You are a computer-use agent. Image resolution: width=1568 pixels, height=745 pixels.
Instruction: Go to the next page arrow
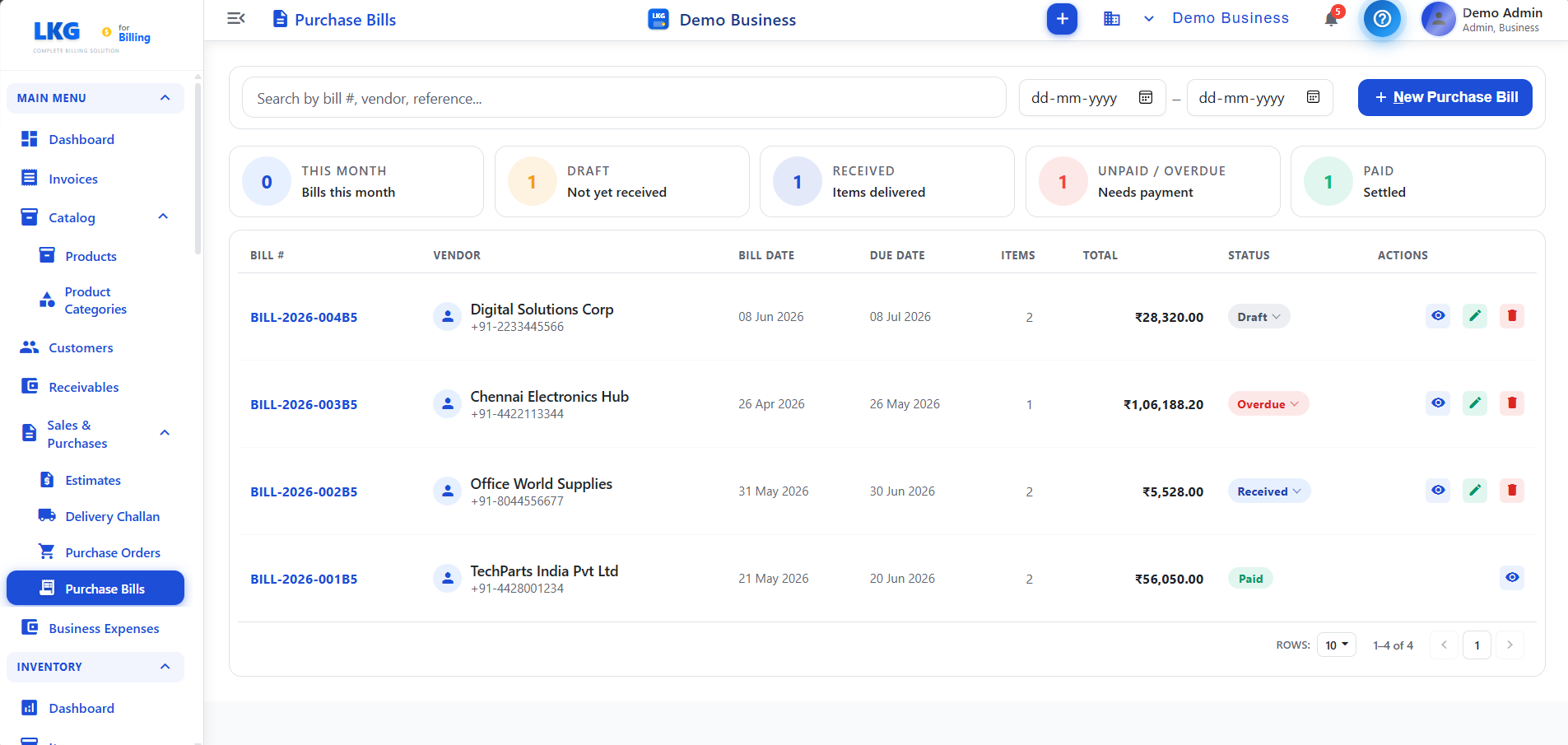1510,645
